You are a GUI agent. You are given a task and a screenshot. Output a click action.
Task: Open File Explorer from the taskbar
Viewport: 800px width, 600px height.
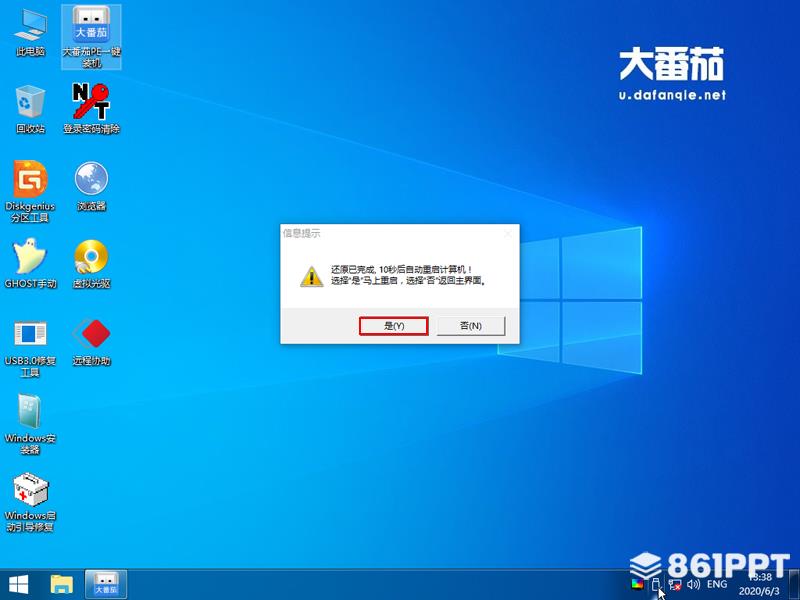tap(62, 585)
